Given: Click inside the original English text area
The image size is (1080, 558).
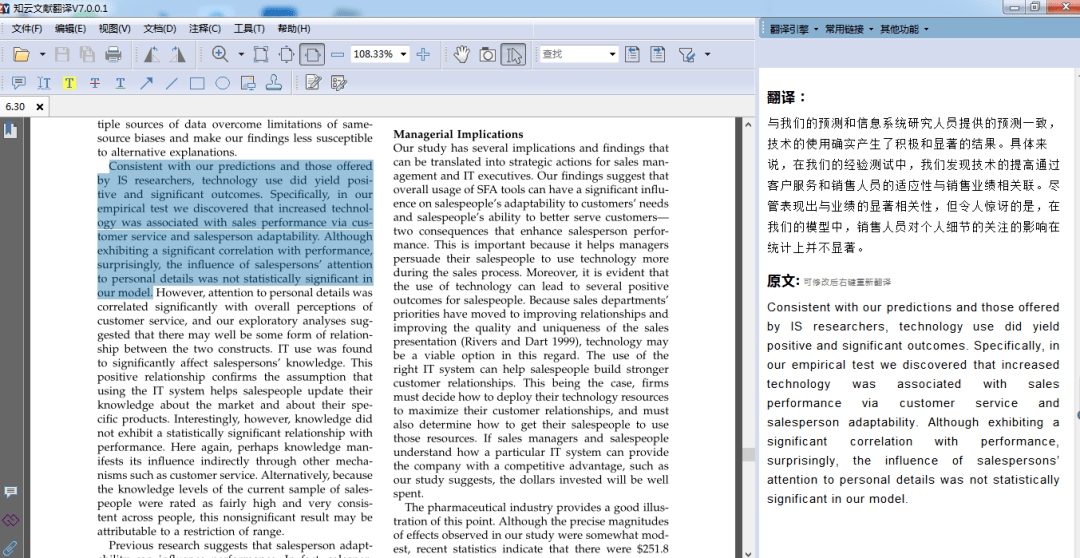Looking at the screenshot, I should tap(913, 403).
